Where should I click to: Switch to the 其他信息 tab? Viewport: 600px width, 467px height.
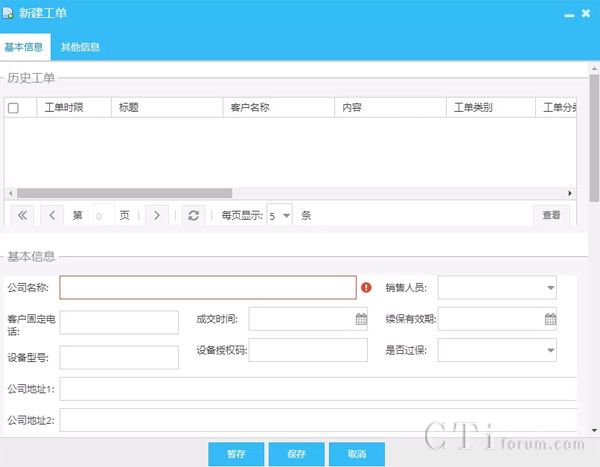(80, 47)
